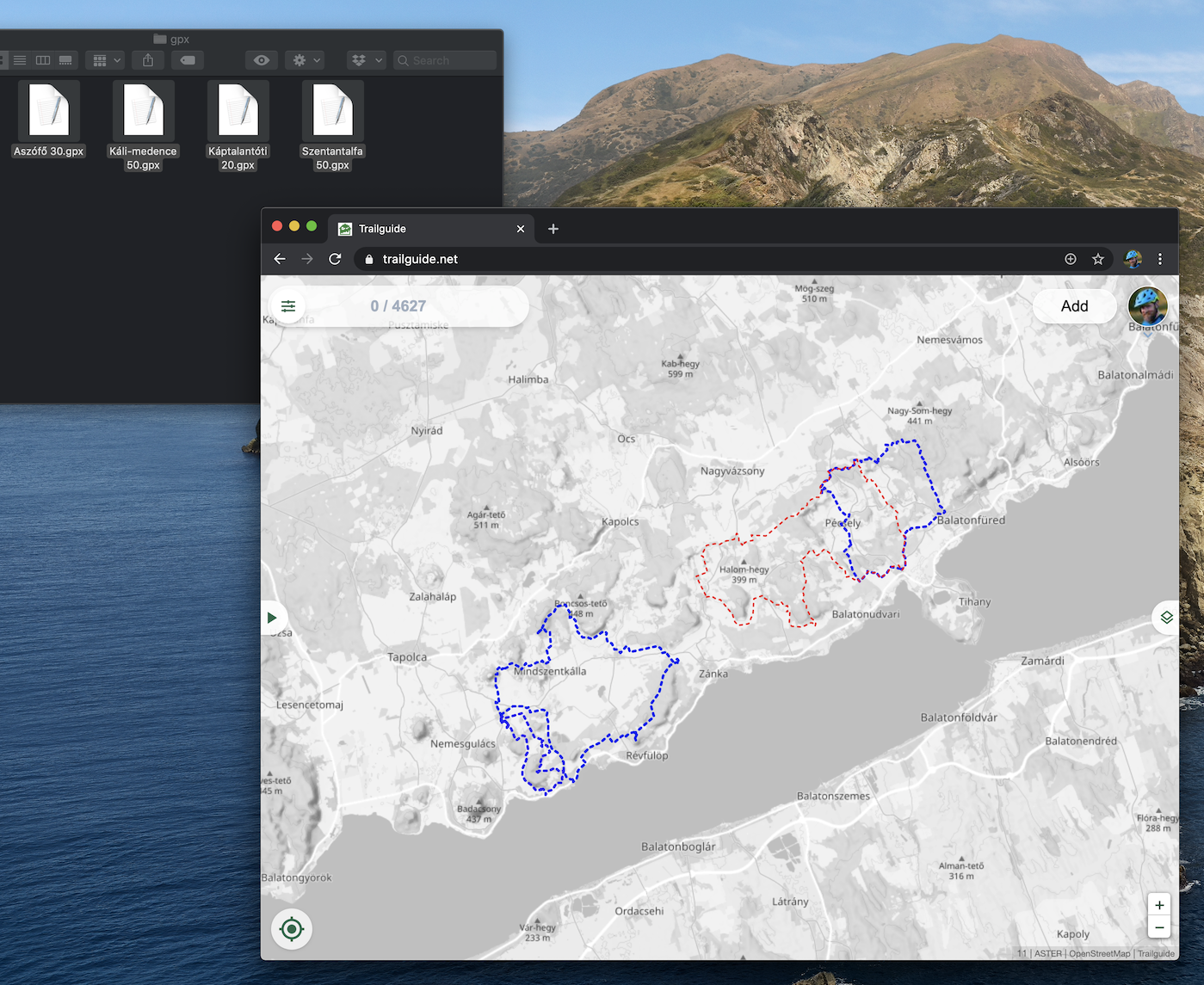
Task: Open Finder group-by dropdown
Action: click(x=107, y=60)
